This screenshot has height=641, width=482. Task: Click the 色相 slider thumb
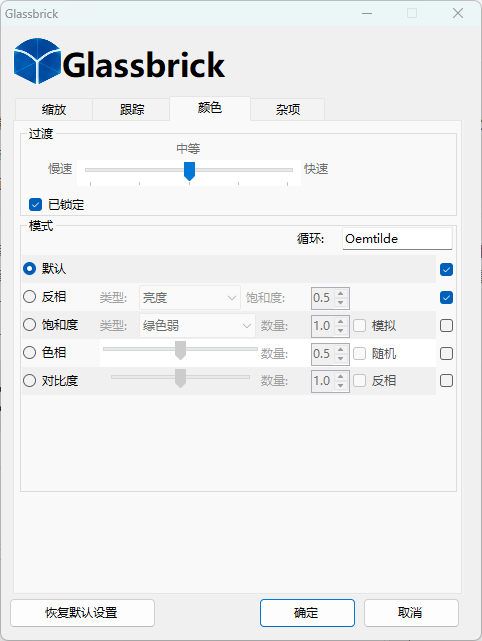180,350
